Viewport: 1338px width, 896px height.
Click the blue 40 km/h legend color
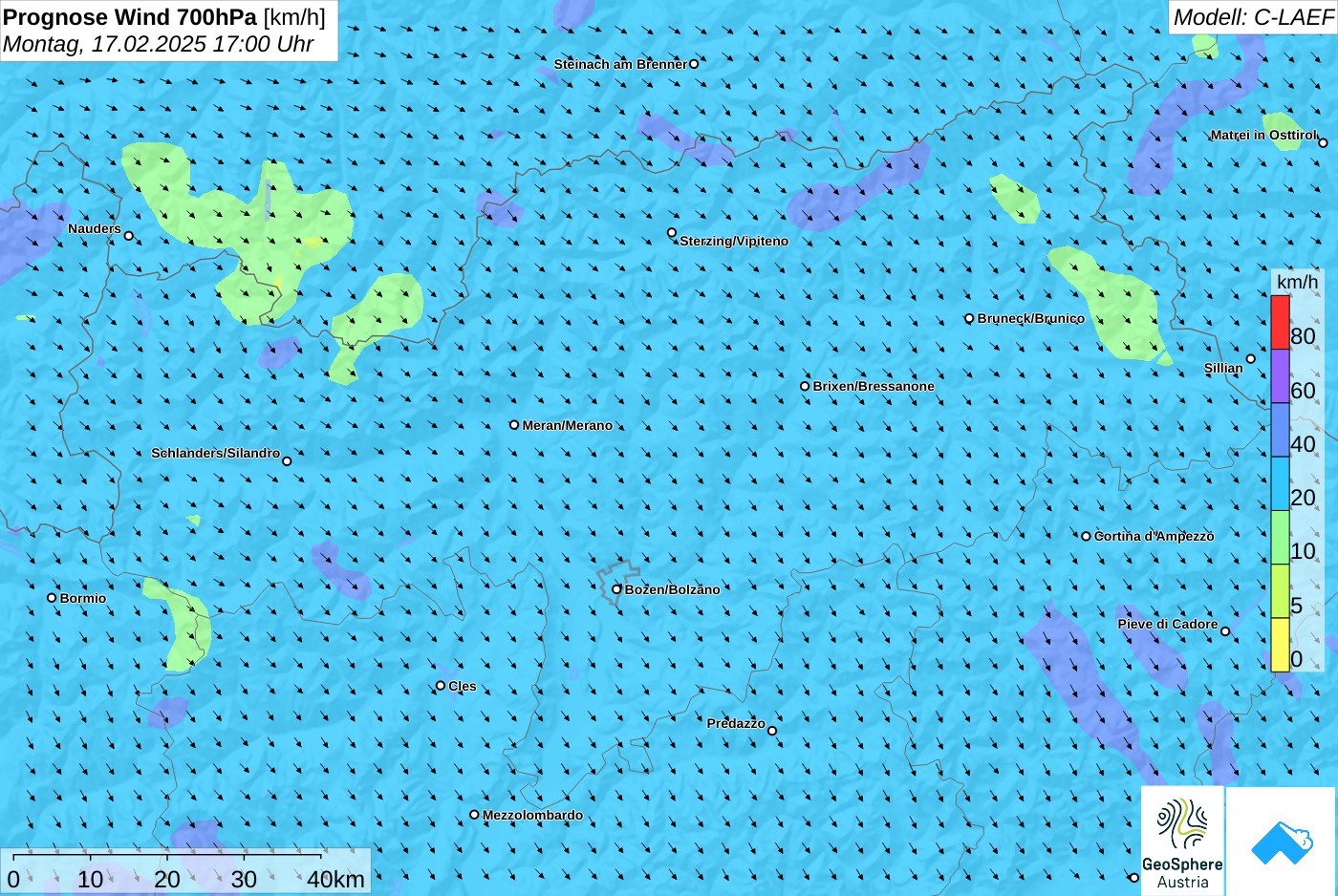pyautogui.click(x=1280, y=430)
